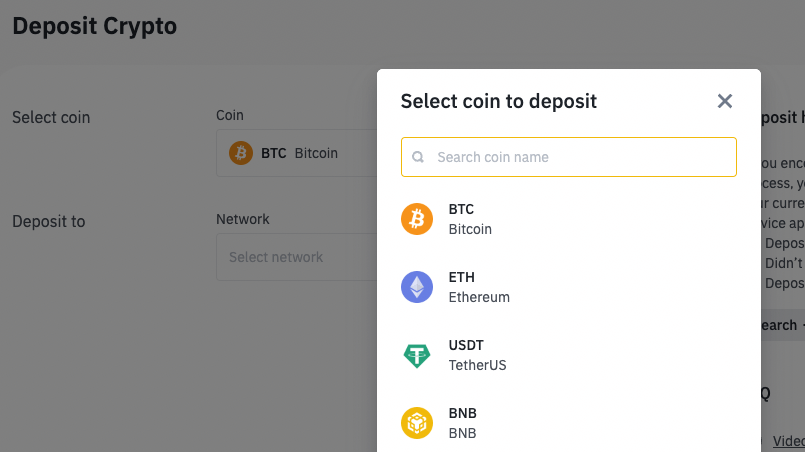Focus the Search coin name field
The image size is (805, 452).
(569, 157)
